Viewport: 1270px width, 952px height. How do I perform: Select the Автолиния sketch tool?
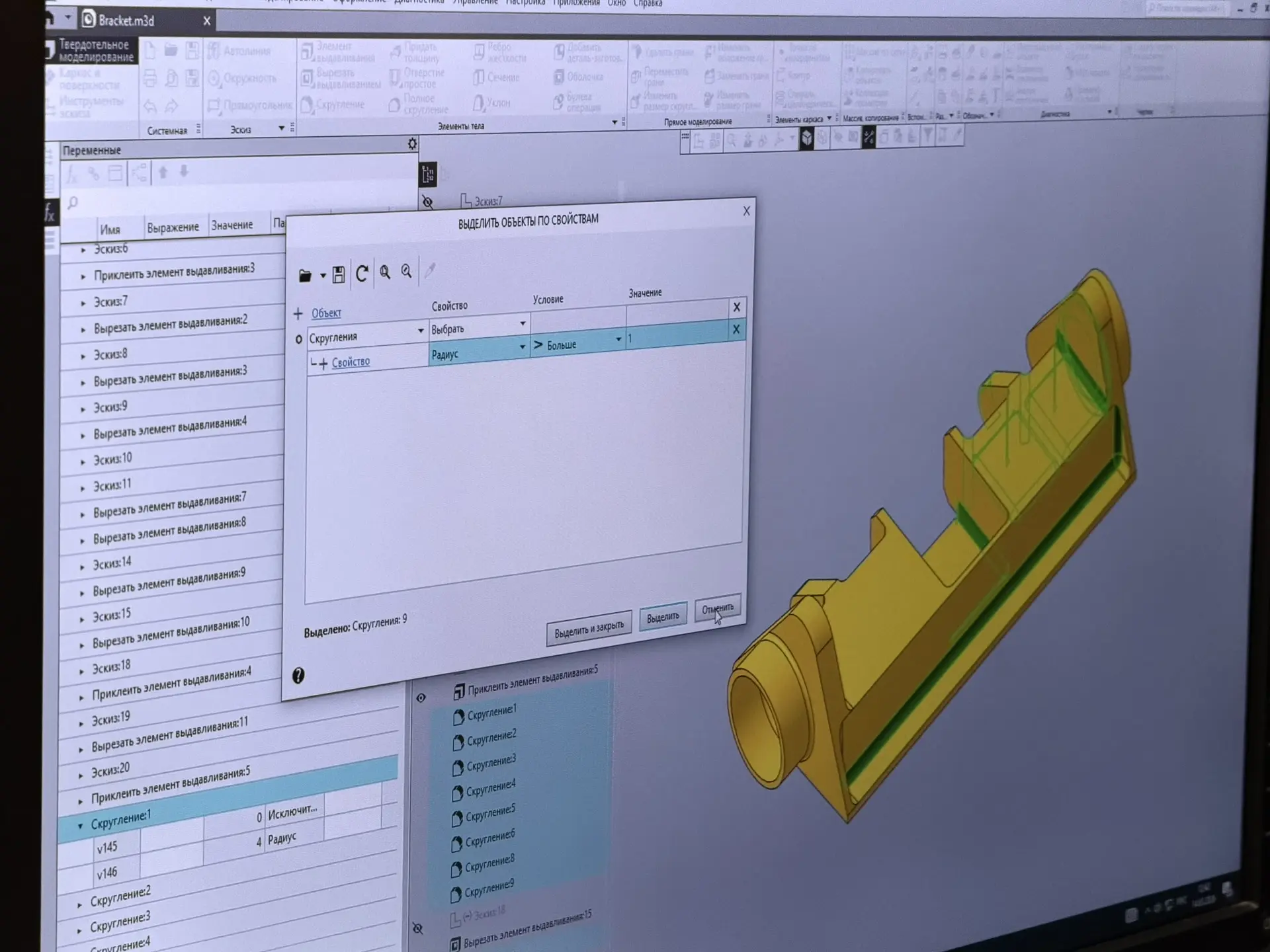click(239, 51)
